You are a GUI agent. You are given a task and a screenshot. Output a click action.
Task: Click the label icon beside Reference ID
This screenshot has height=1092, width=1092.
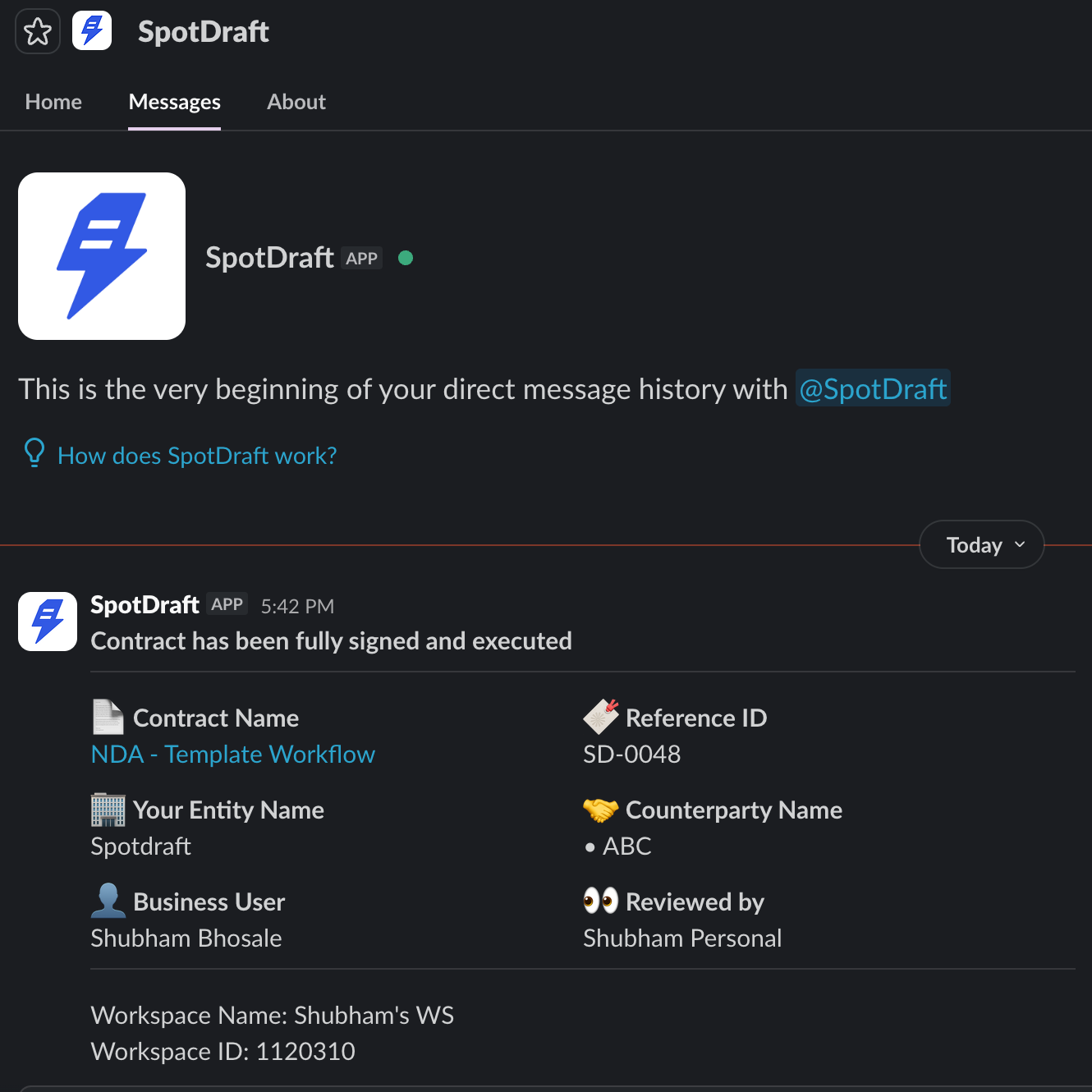pyautogui.click(x=601, y=717)
